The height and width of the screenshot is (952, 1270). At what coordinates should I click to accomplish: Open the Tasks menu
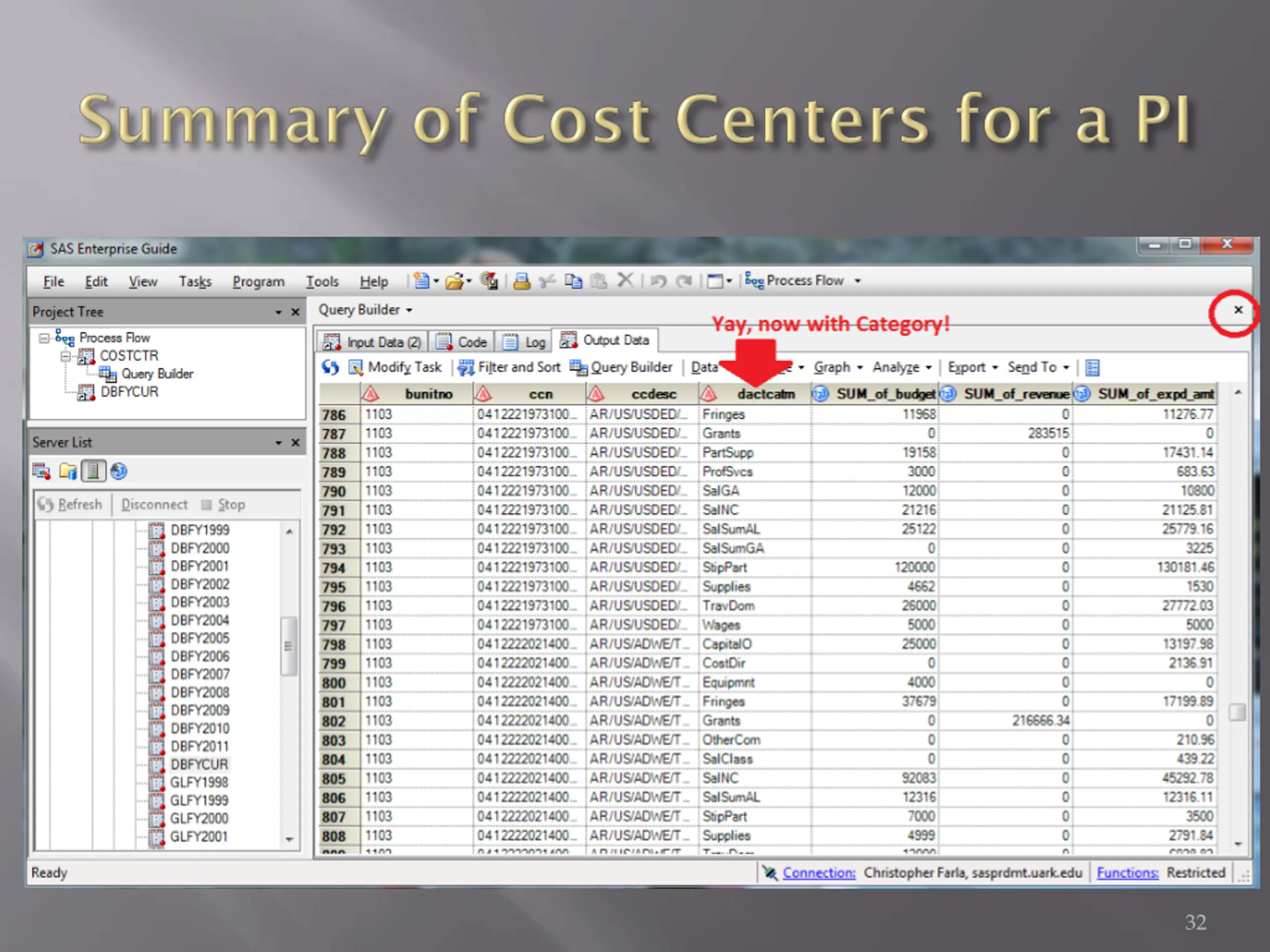[195, 282]
